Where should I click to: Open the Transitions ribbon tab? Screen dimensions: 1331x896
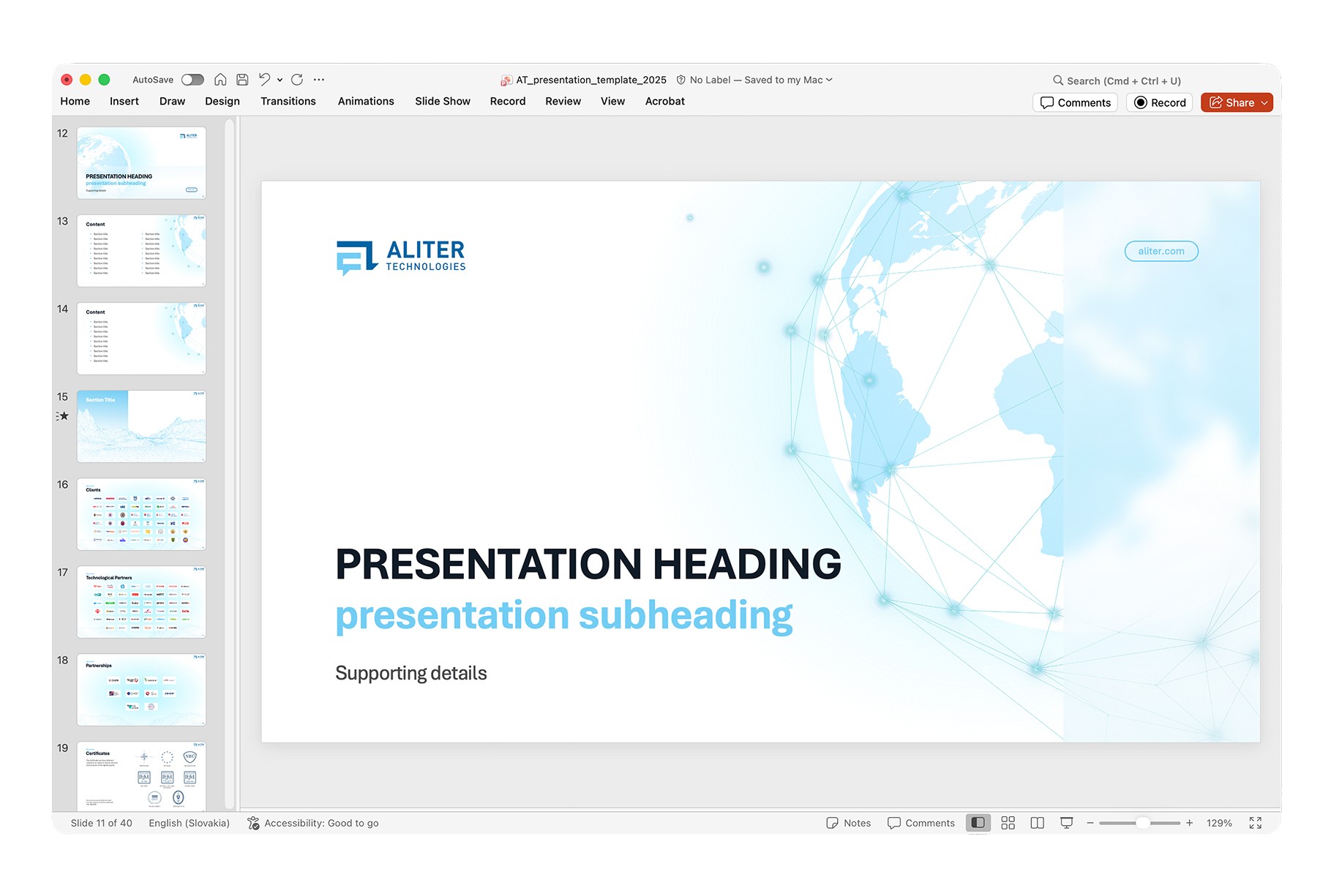(x=288, y=101)
